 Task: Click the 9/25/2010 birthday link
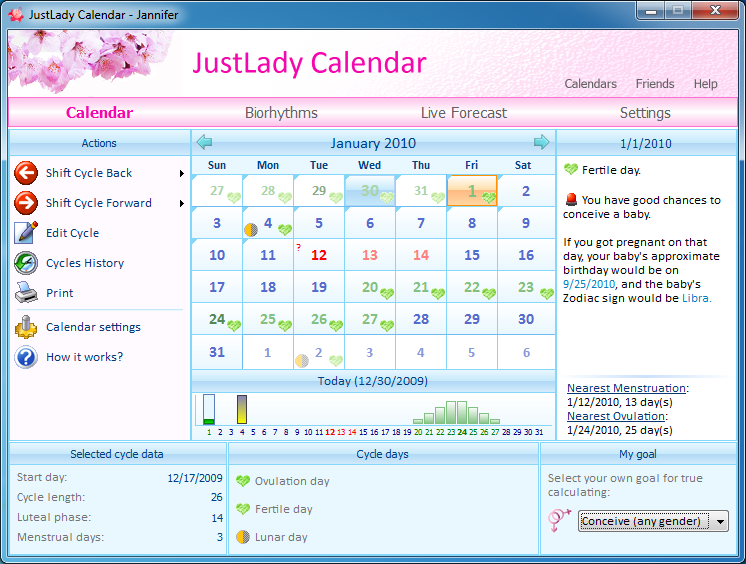[590, 284]
